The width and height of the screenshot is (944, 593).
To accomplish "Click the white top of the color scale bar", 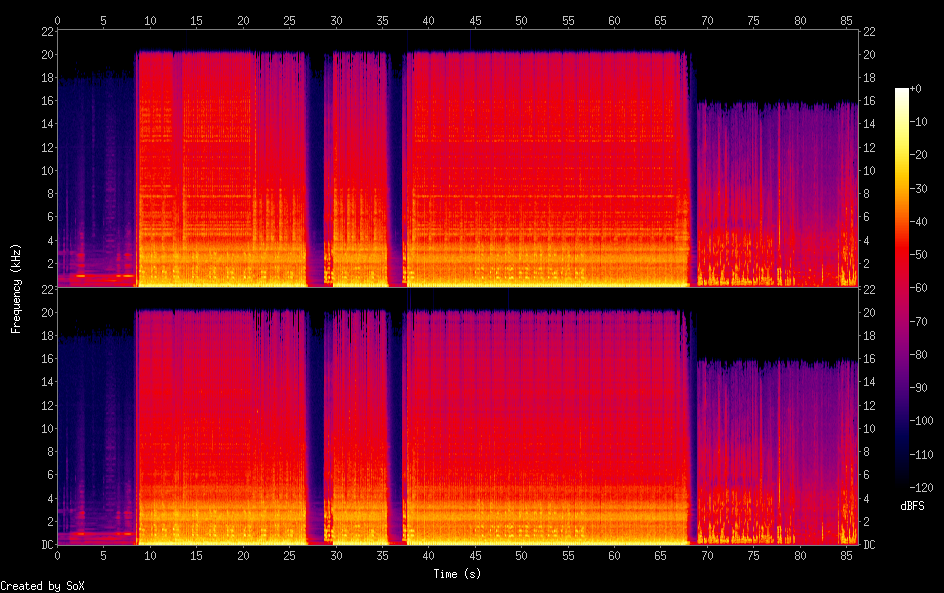I will (x=902, y=92).
